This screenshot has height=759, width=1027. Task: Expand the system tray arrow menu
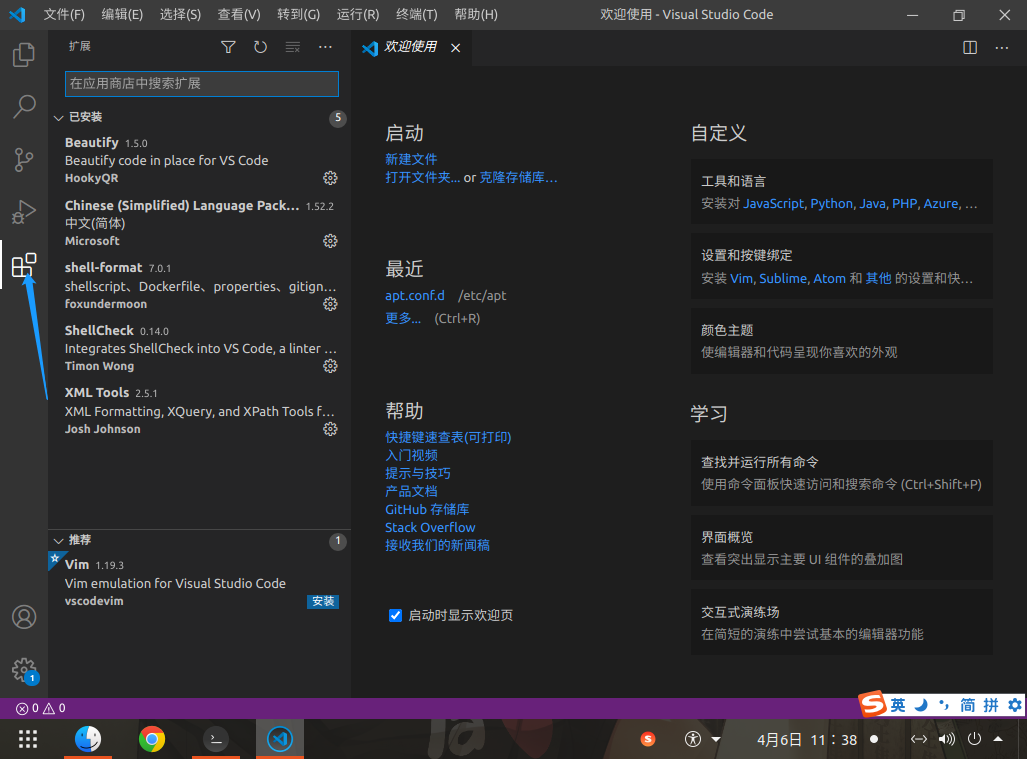[998, 739]
